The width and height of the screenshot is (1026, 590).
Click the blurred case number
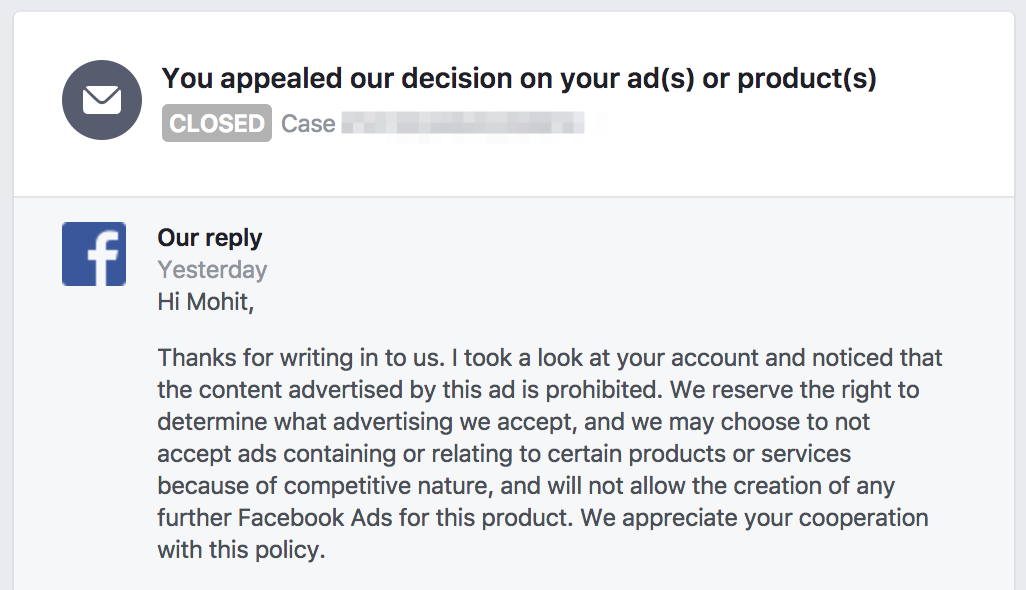pyautogui.click(x=462, y=124)
